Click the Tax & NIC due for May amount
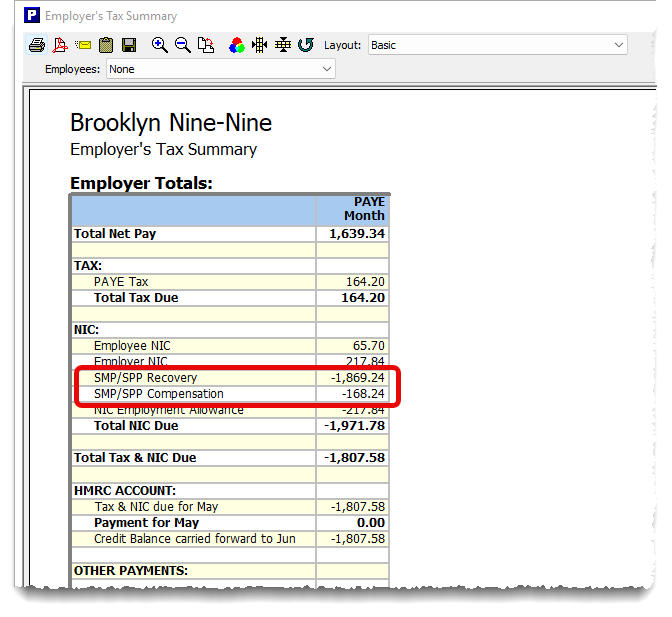Screen dimensions: 672x617 358,507
